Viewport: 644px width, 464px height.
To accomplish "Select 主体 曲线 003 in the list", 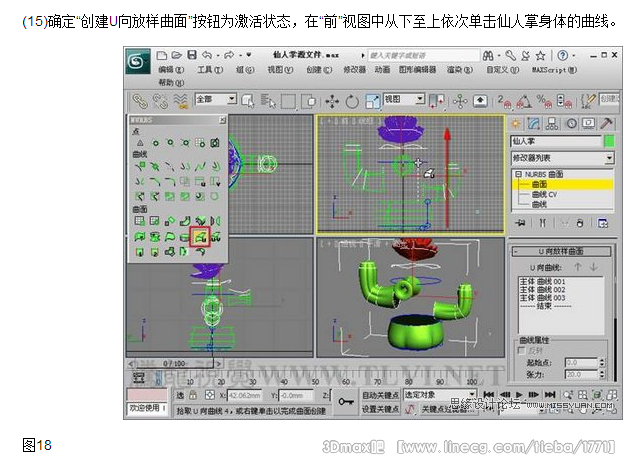I will [542, 298].
